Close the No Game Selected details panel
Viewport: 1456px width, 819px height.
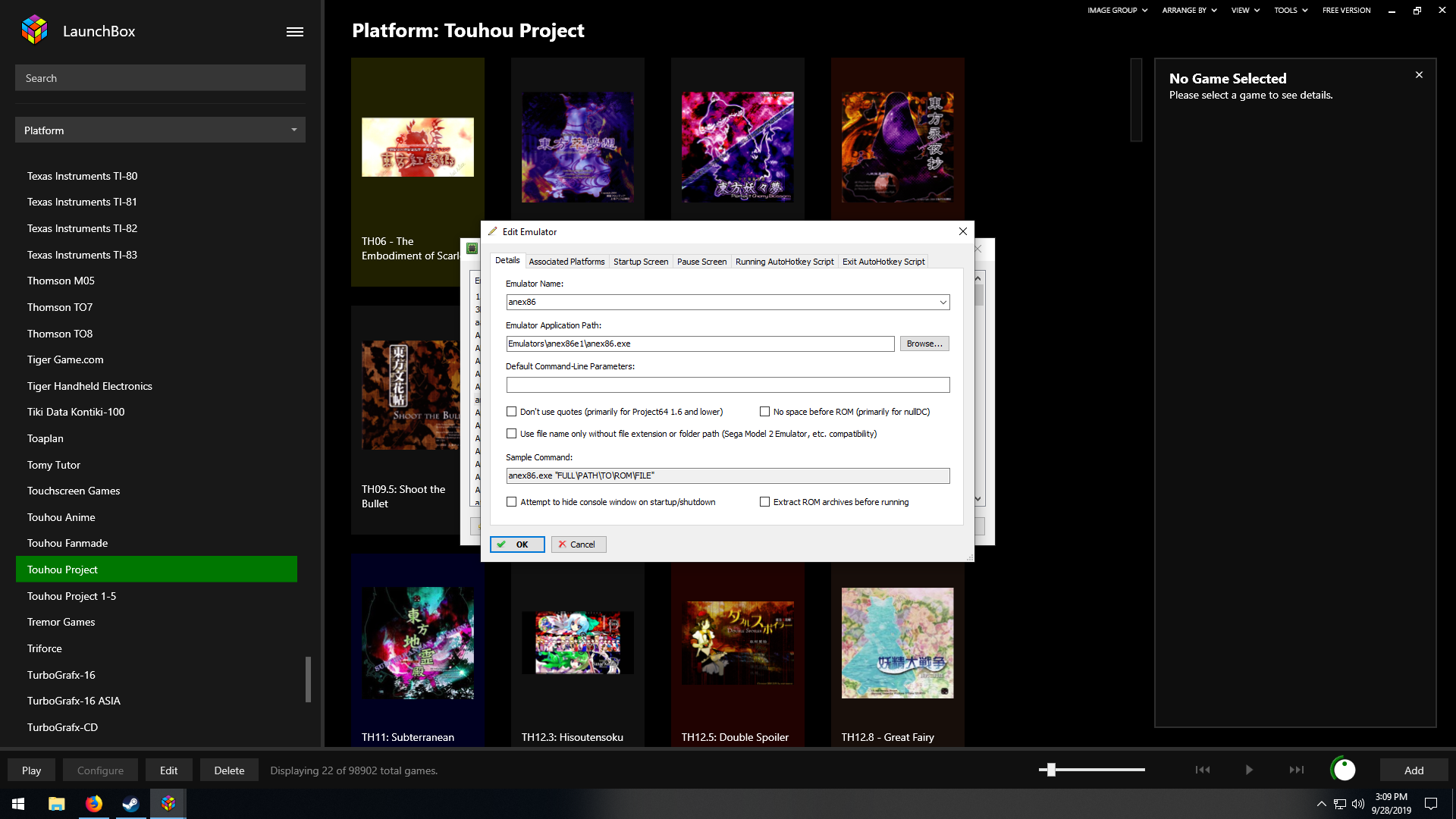tap(1419, 75)
